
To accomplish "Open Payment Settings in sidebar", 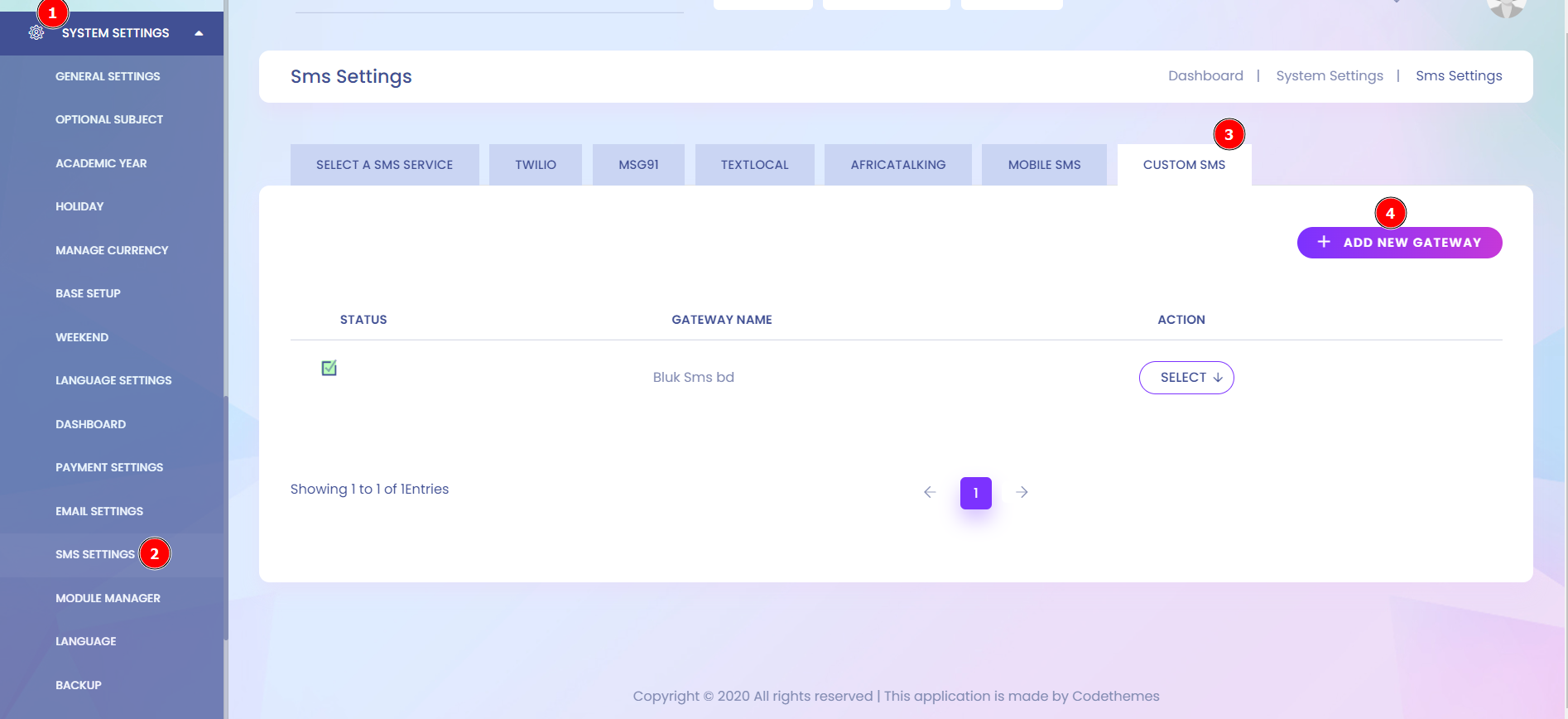I will 109,467.
